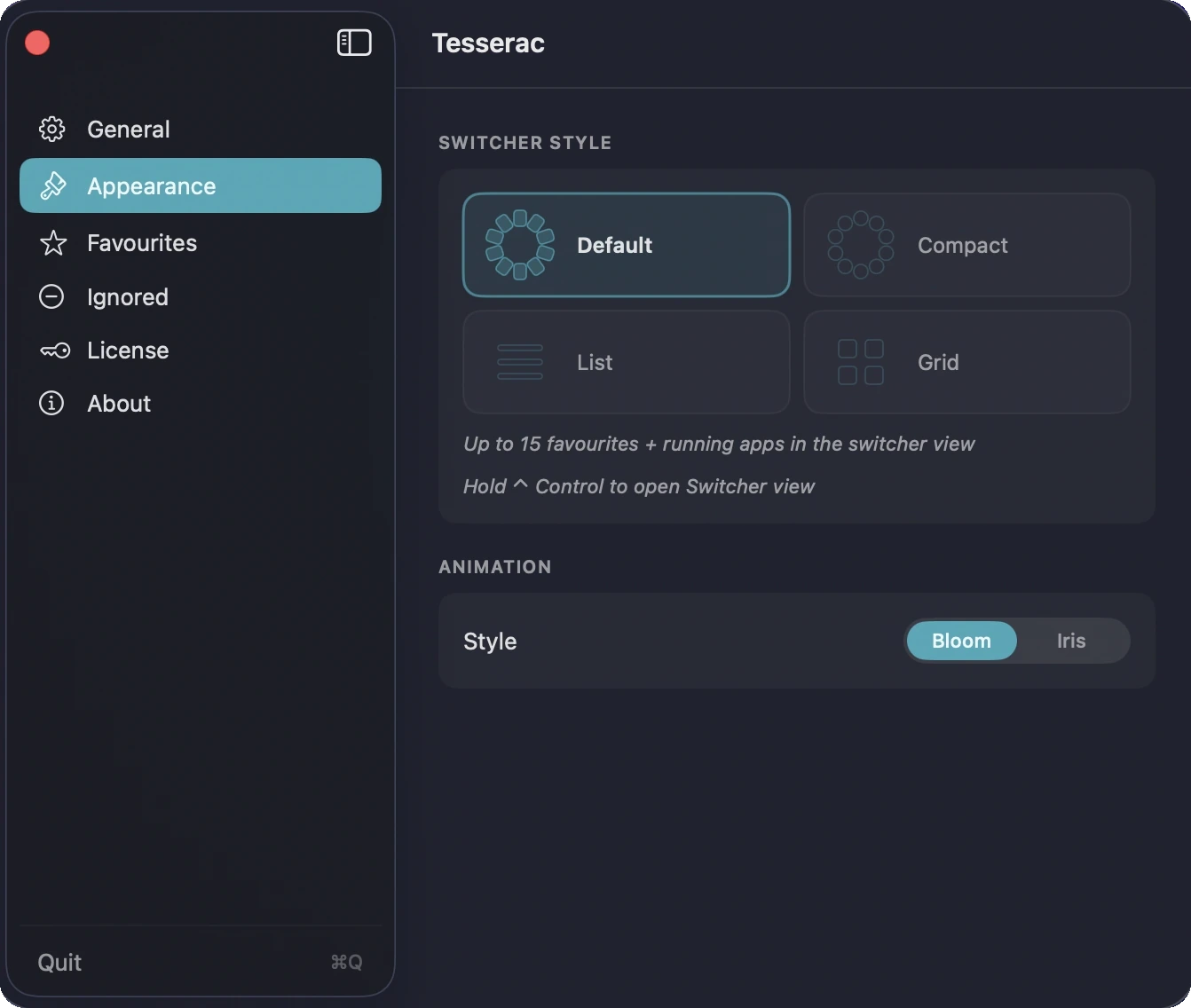Click the Appearance paintbrush icon
Viewport: 1191px width, 1008px height.
pyautogui.click(x=52, y=186)
